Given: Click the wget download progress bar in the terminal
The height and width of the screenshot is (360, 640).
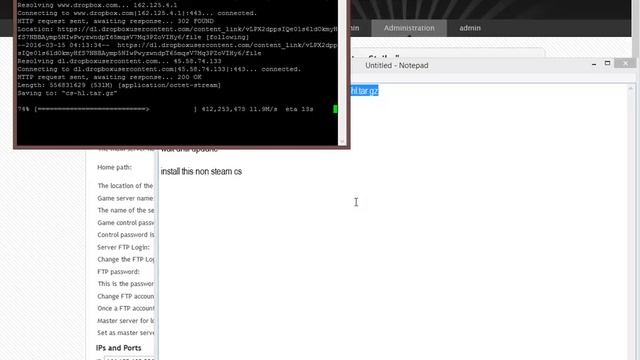Looking at the screenshot, I should click(116, 109).
